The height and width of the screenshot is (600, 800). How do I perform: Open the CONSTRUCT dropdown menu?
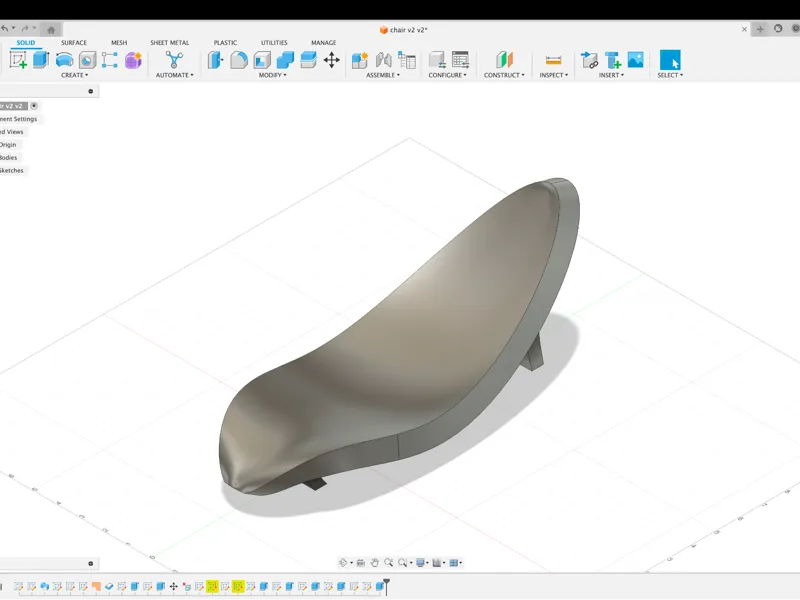point(504,75)
